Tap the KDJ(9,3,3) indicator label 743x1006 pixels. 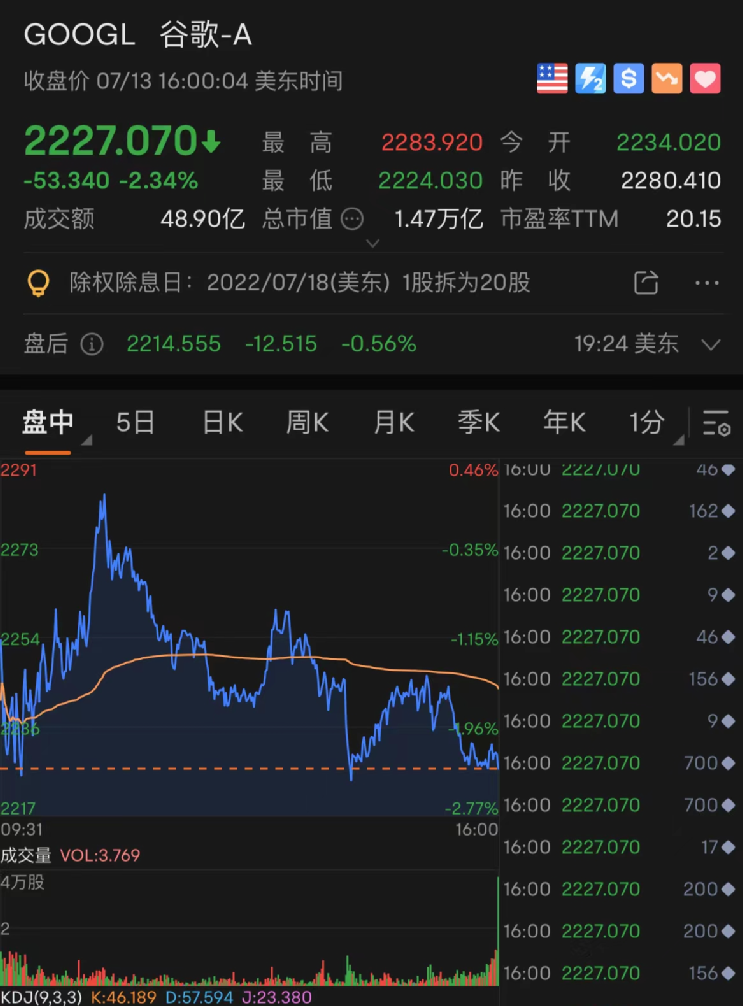click(x=41, y=997)
